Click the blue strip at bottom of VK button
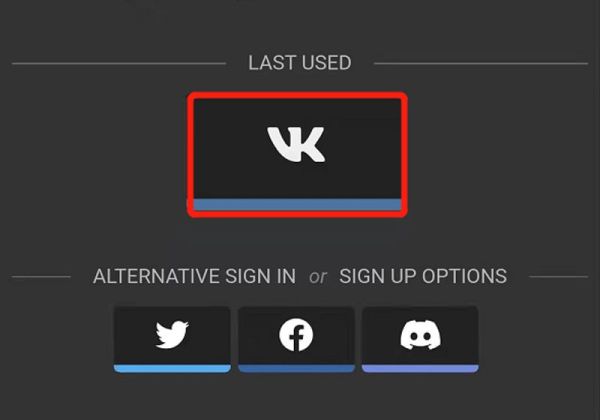This screenshot has height=420, width=600. 297,205
